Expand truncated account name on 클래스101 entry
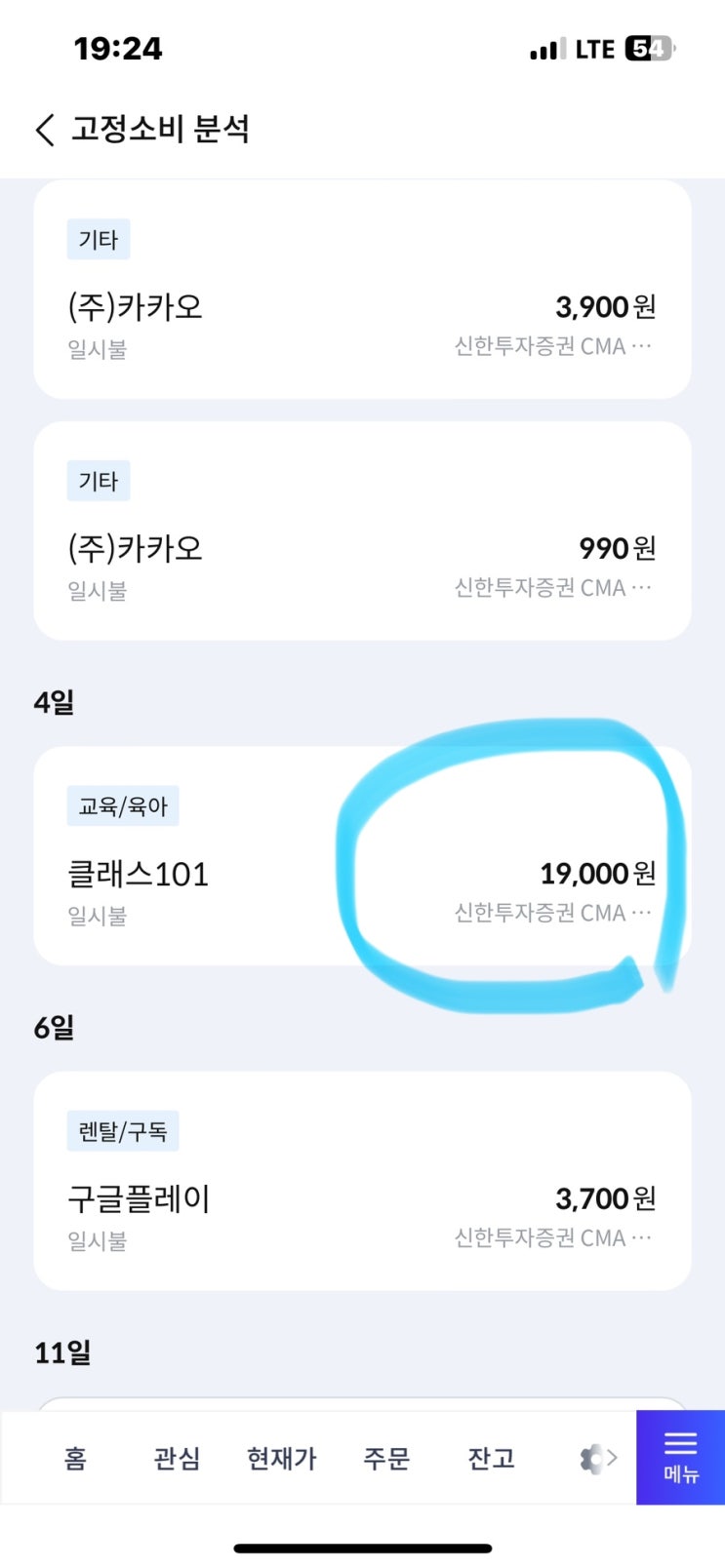Screen dimensions: 725x1568 point(641,913)
